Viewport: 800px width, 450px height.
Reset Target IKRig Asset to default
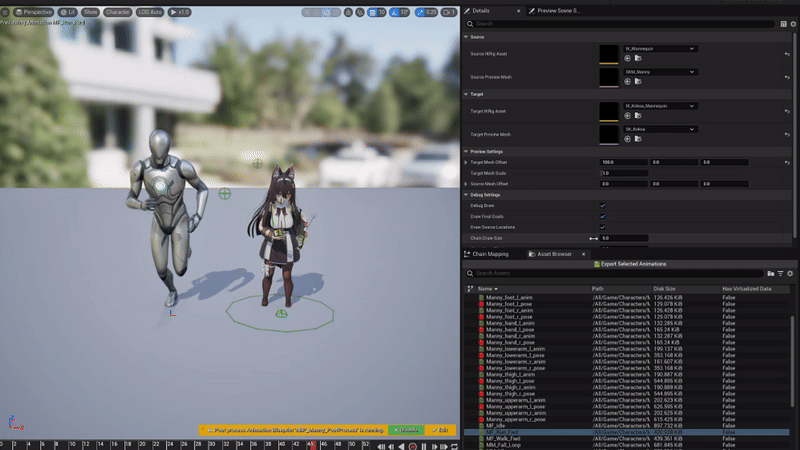coord(787,111)
